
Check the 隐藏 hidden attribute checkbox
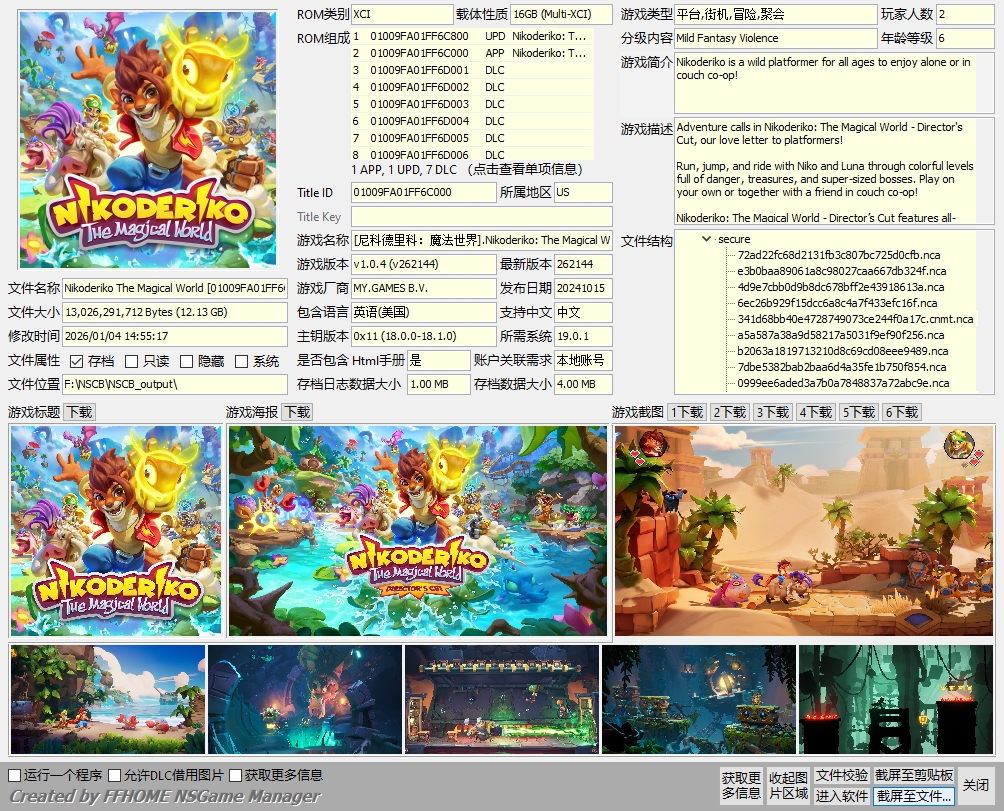click(186, 362)
